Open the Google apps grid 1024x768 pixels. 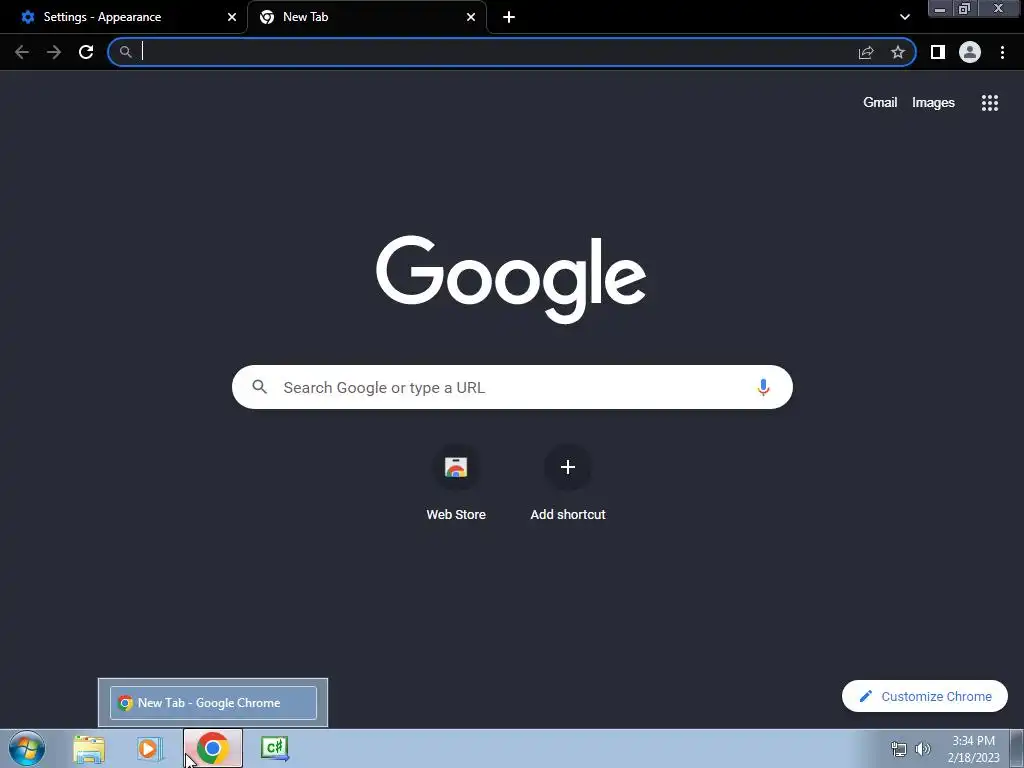click(990, 103)
